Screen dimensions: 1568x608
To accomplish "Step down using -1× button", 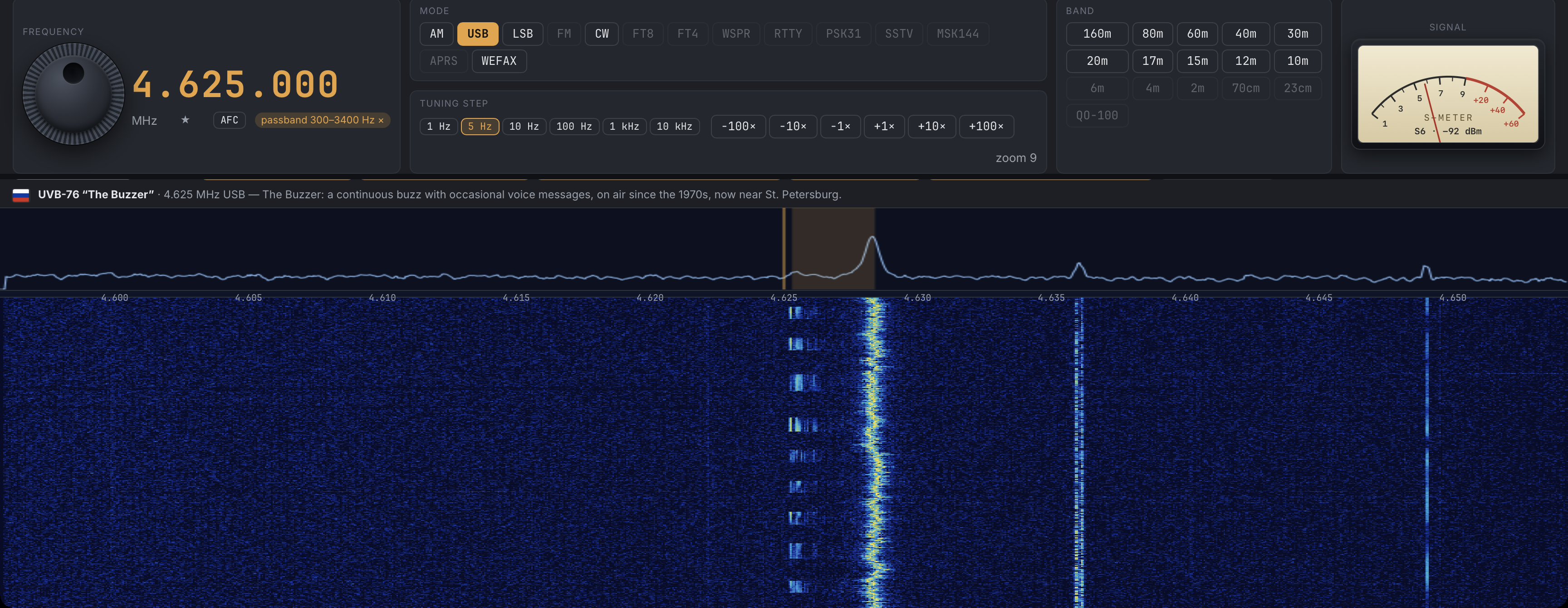I will pyautogui.click(x=841, y=126).
